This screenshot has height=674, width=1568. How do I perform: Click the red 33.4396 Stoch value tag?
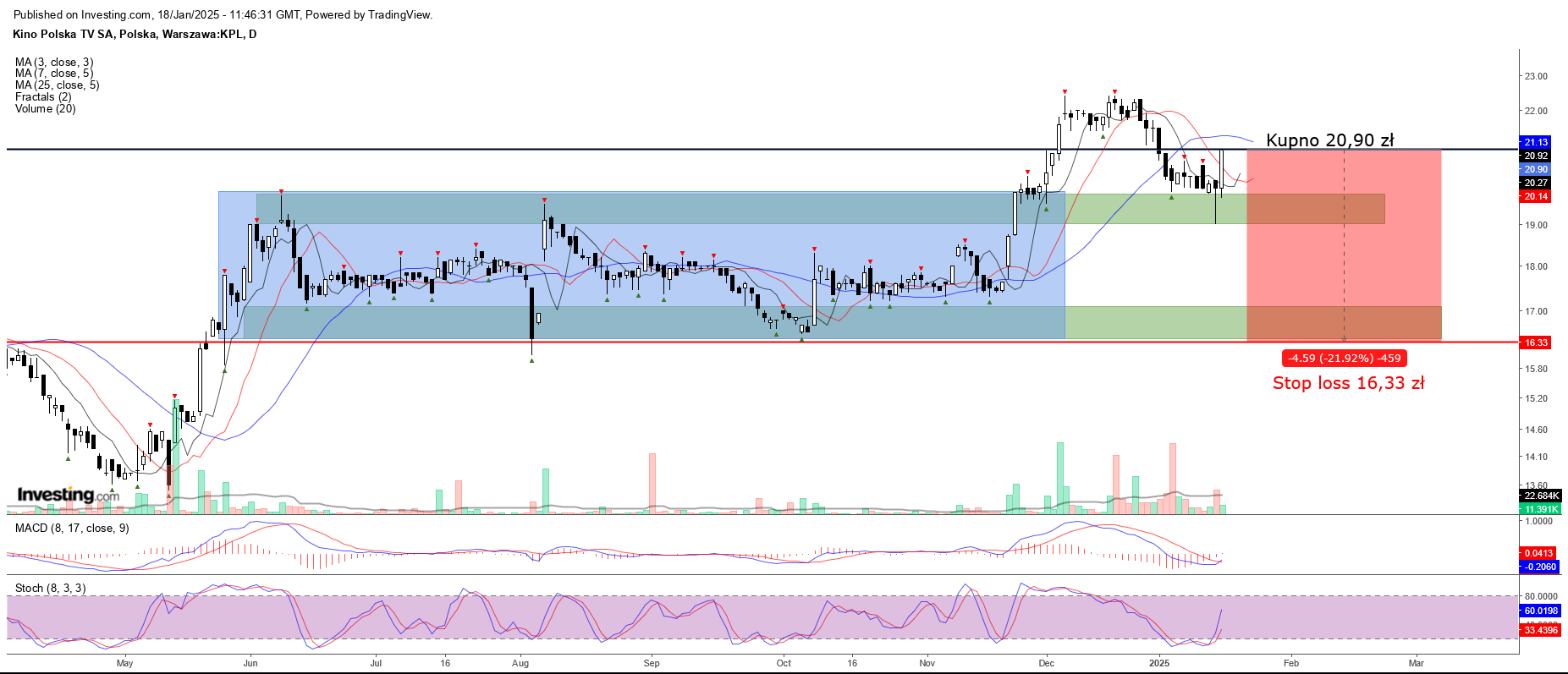[x=1541, y=630]
